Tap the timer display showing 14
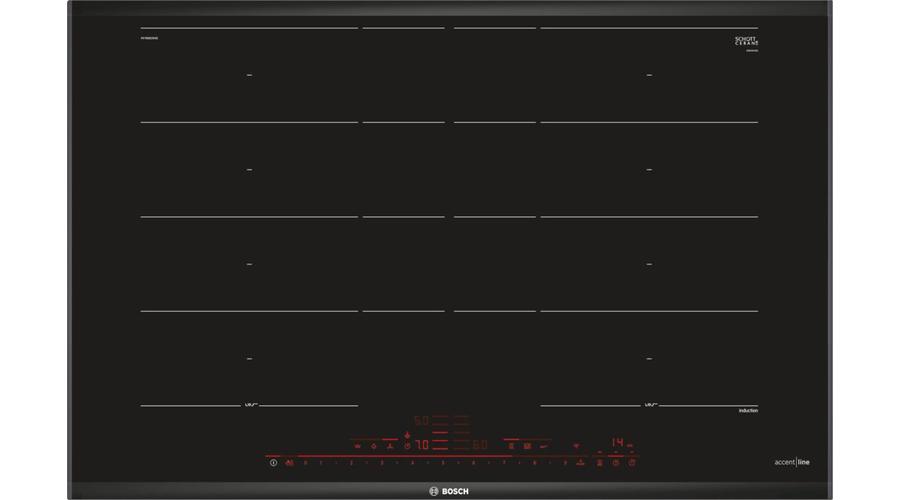 [617, 442]
